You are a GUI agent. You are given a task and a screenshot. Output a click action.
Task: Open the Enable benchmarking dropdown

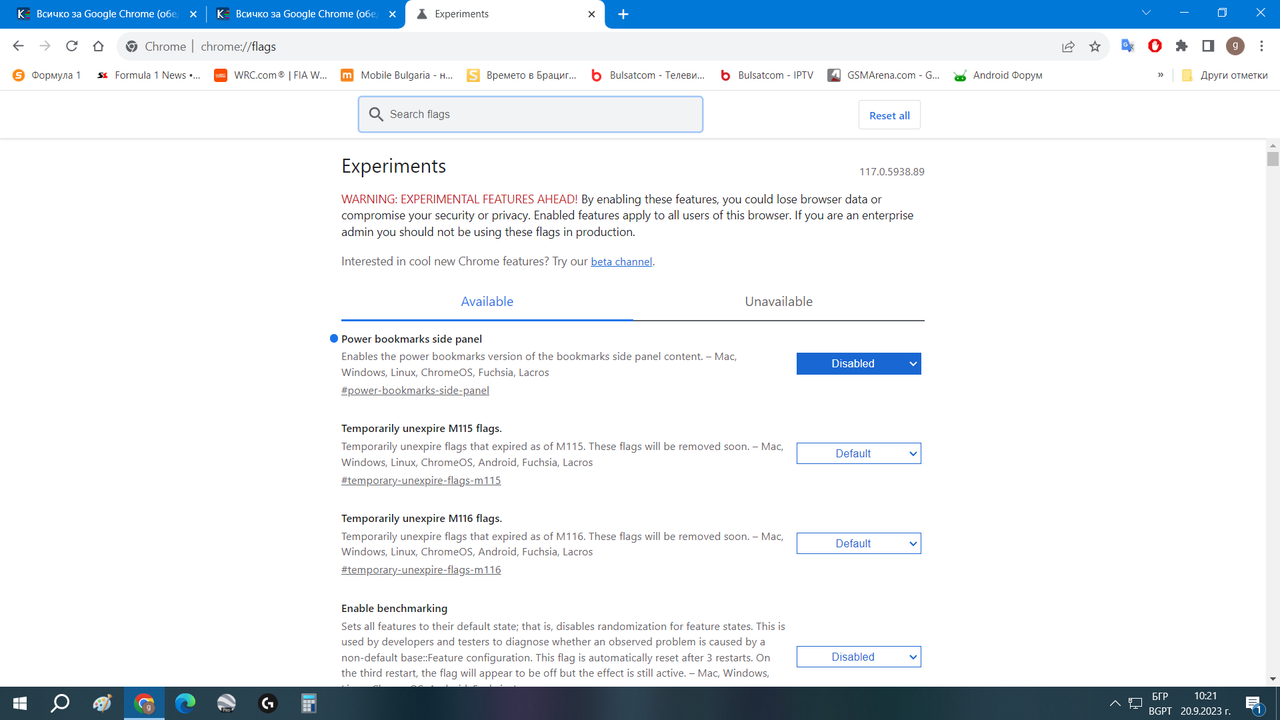pyautogui.click(x=859, y=657)
